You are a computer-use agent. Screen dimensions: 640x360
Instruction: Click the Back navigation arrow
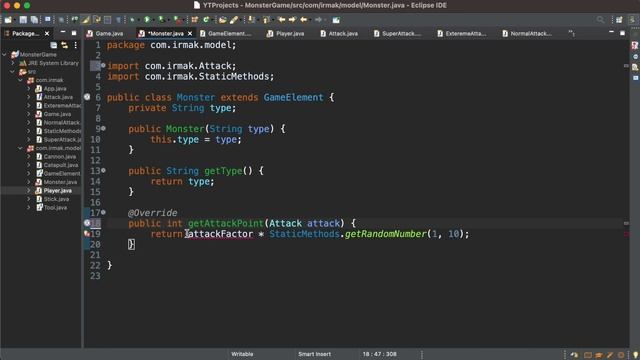click(304, 20)
